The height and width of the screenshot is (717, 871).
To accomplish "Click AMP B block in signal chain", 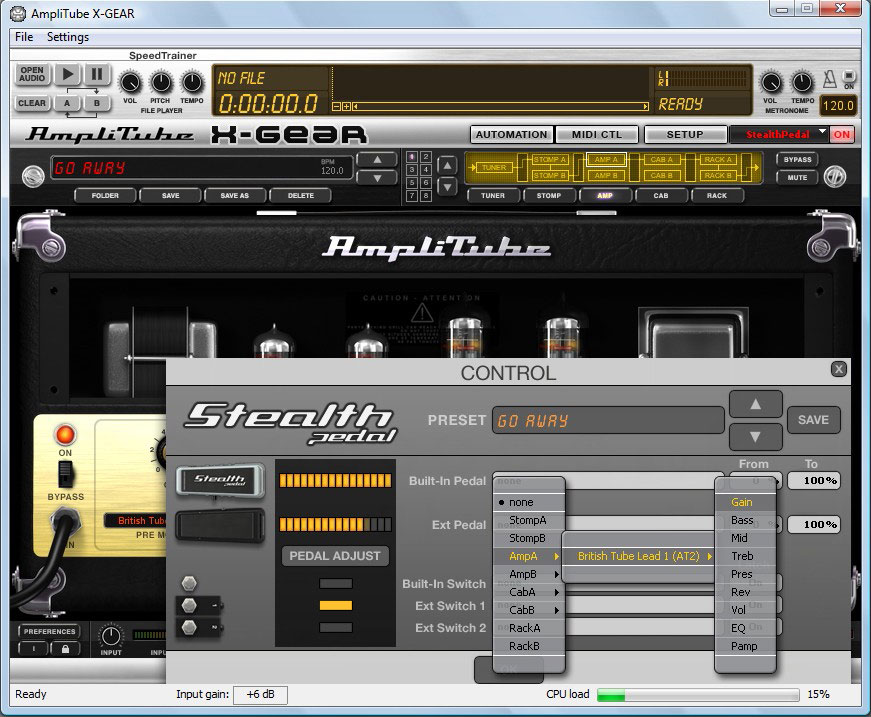I will pos(606,175).
